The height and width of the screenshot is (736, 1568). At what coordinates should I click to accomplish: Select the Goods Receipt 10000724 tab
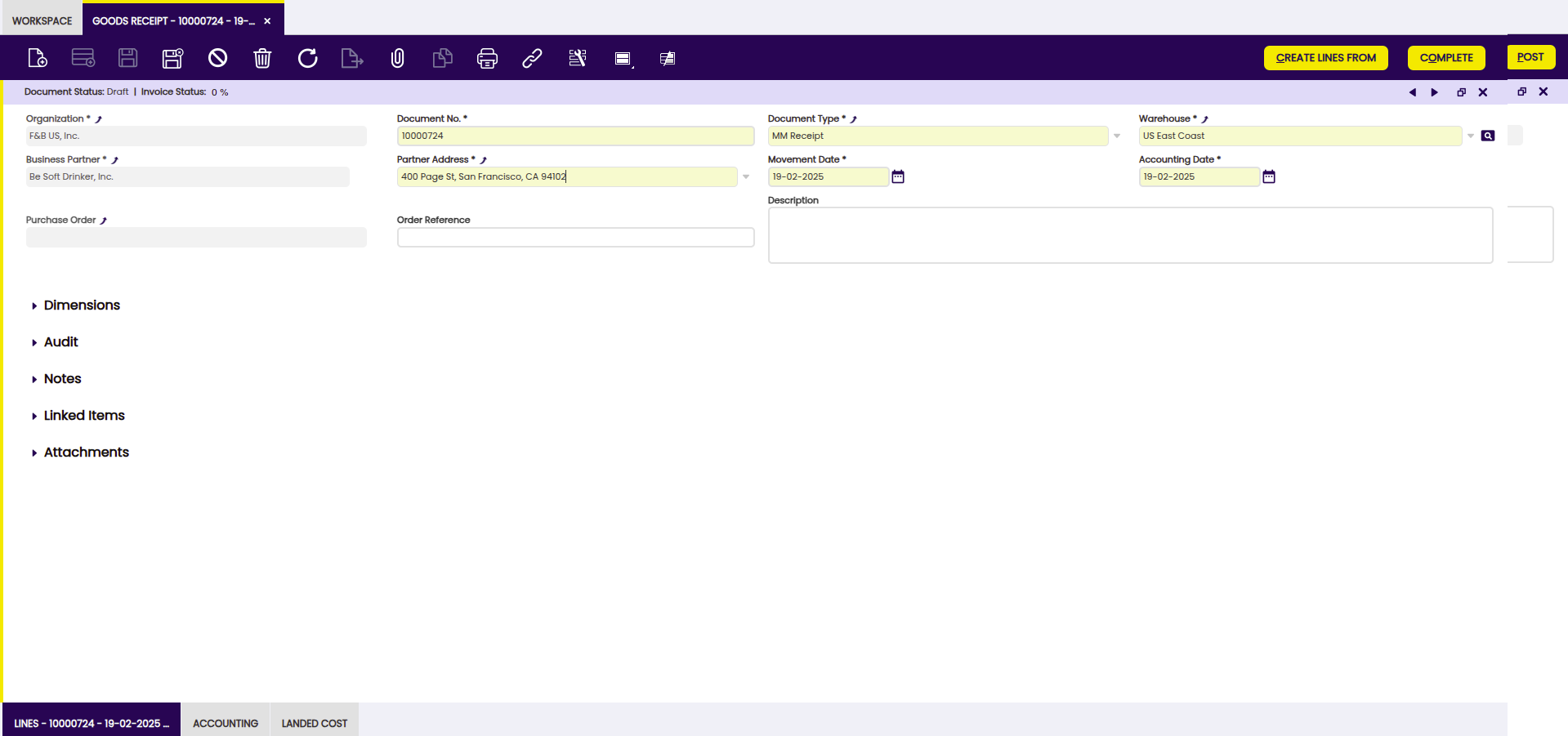[173, 21]
